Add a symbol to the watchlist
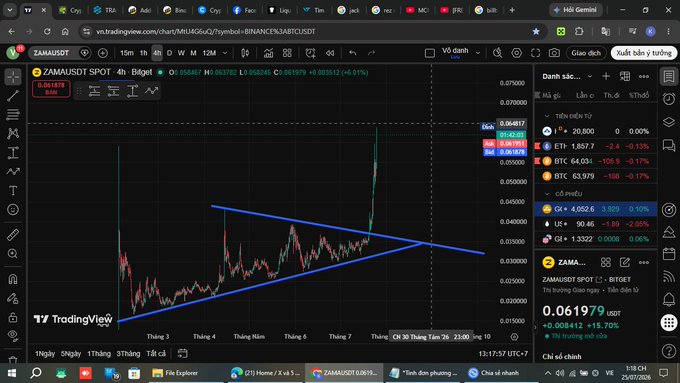This screenshot has width=680, height=383. (606, 76)
